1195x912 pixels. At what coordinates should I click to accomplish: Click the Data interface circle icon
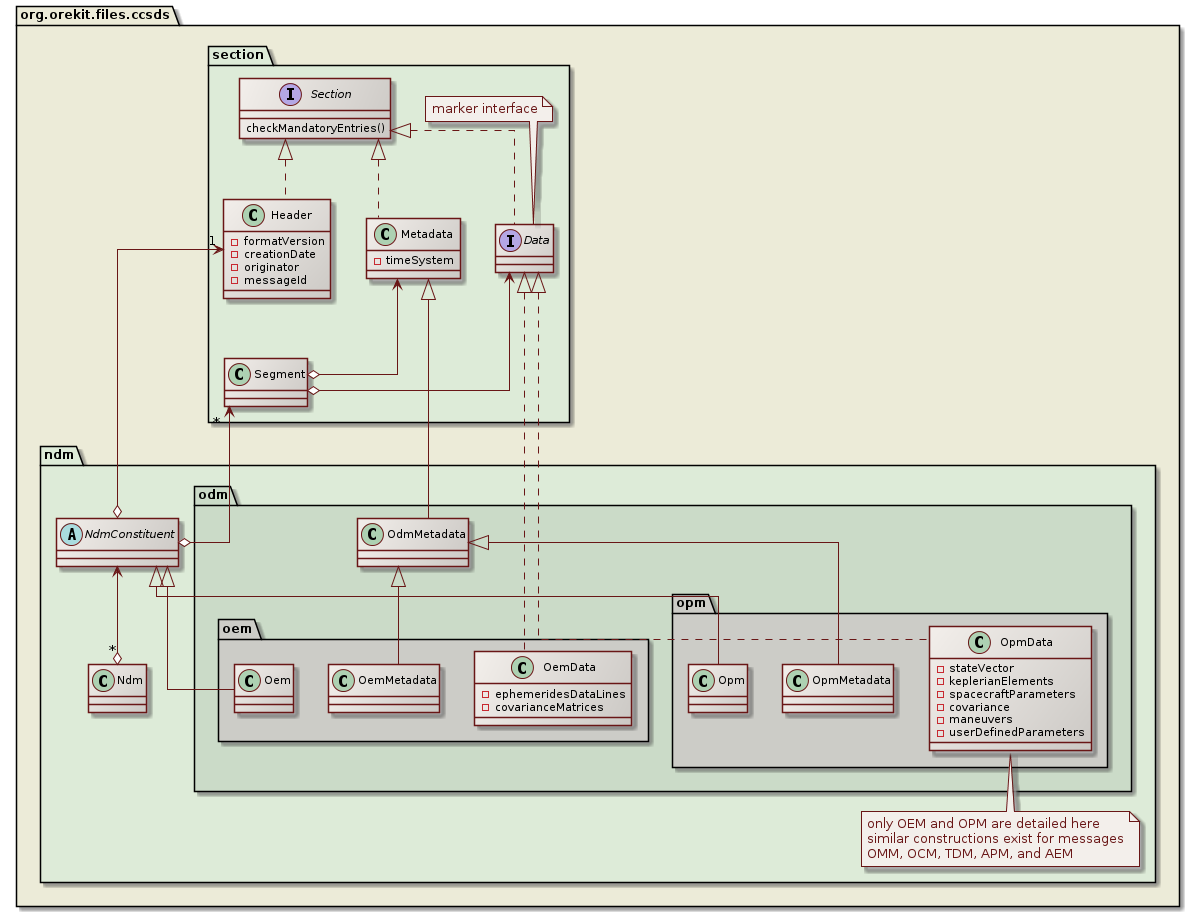pyautogui.click(x=512, y=240)
